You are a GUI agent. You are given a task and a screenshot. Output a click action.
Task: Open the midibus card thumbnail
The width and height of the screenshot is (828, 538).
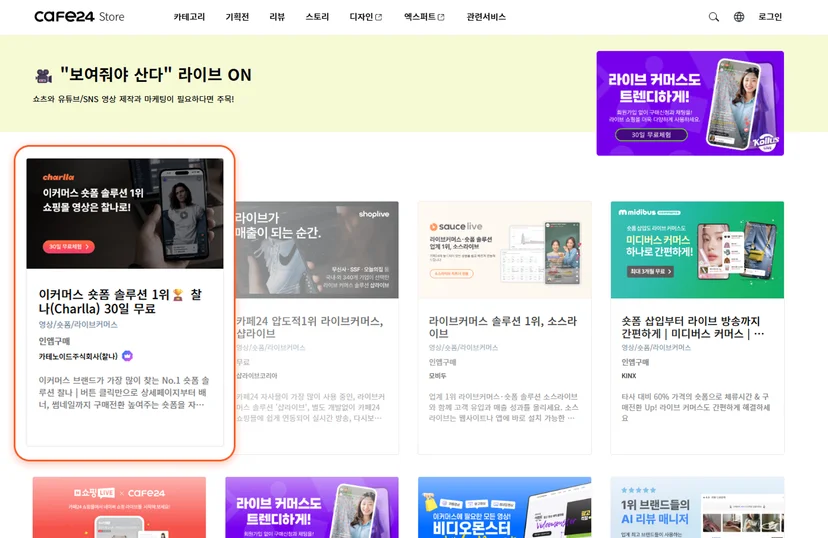[x=697, y=249]
